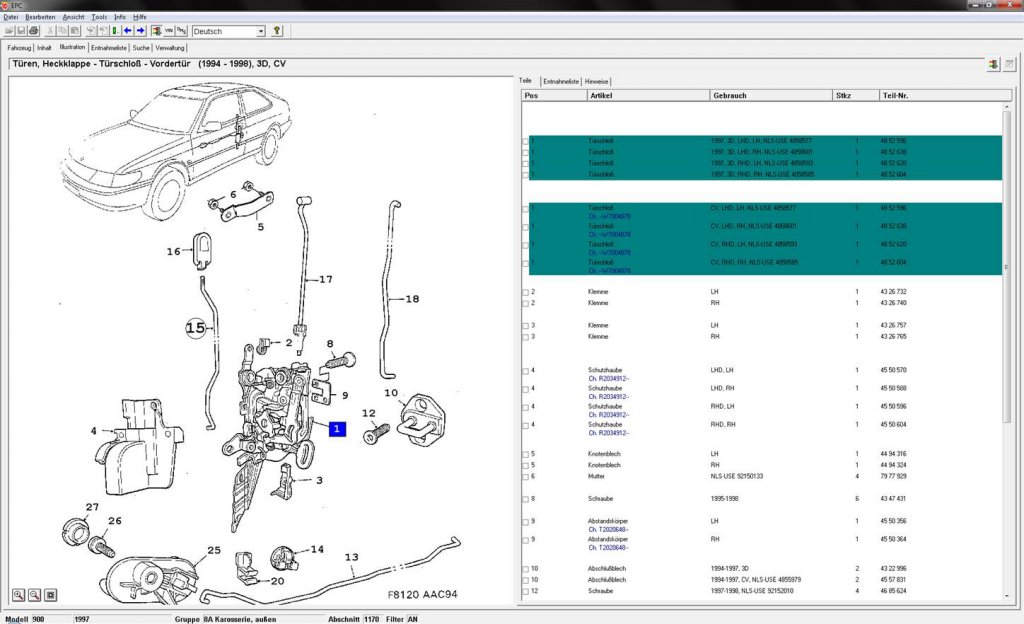This screenshot has width=1024, height=624.
Task: Switch to the Entnahmeliste tab above the parts list
Action: [x=561, y=82]
